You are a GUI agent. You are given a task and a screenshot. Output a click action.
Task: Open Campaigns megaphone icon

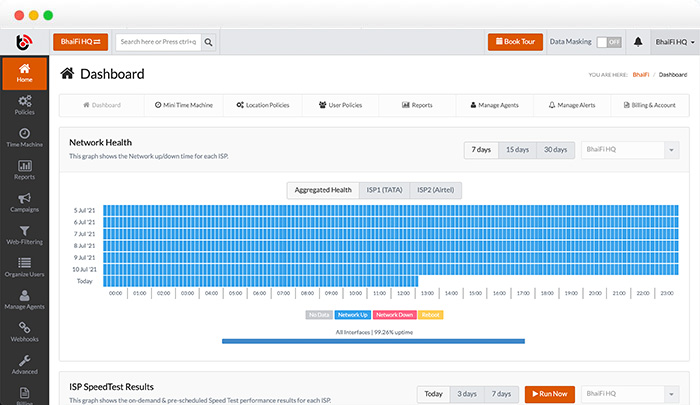click(x=25, y=198)
